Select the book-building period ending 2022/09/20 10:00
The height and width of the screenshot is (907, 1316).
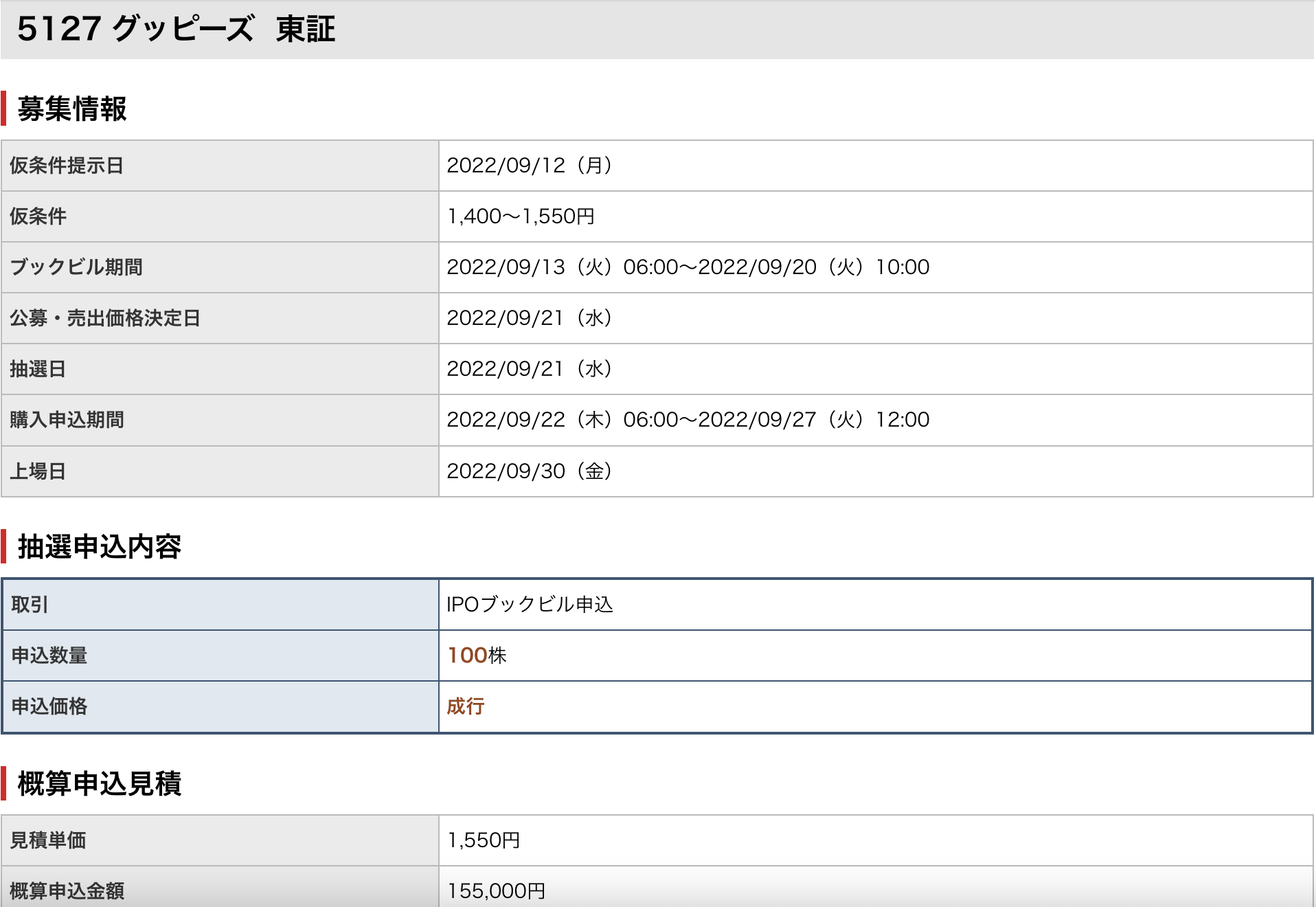688,267
